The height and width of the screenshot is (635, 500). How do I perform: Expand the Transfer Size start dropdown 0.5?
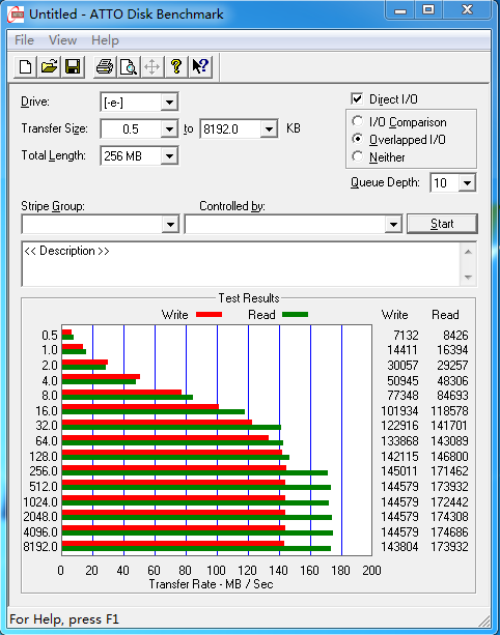coord(169,129)
